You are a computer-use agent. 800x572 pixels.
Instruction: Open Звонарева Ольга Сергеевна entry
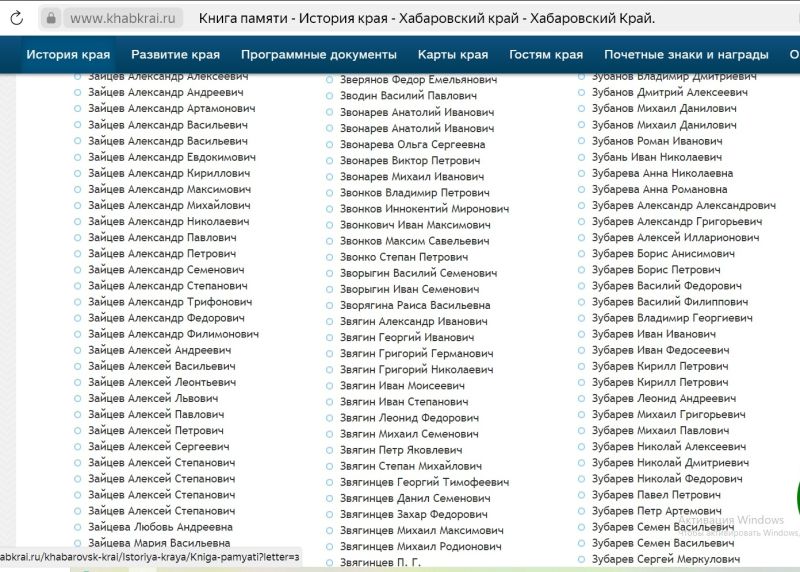click(413, 145)
